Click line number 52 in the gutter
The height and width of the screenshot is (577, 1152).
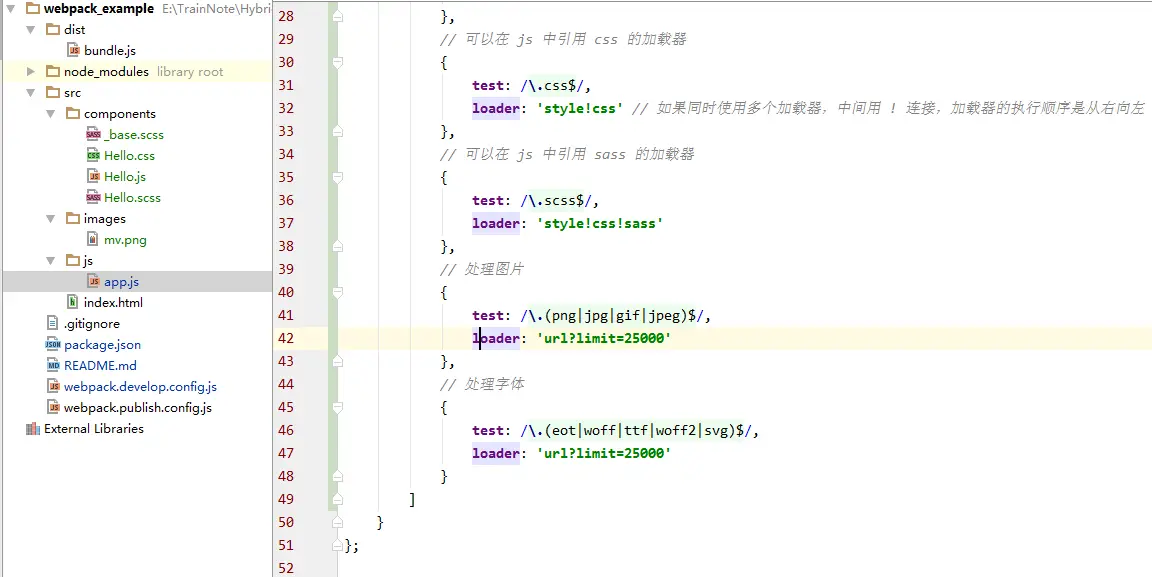pyautogui.click(x=287, y=568)
